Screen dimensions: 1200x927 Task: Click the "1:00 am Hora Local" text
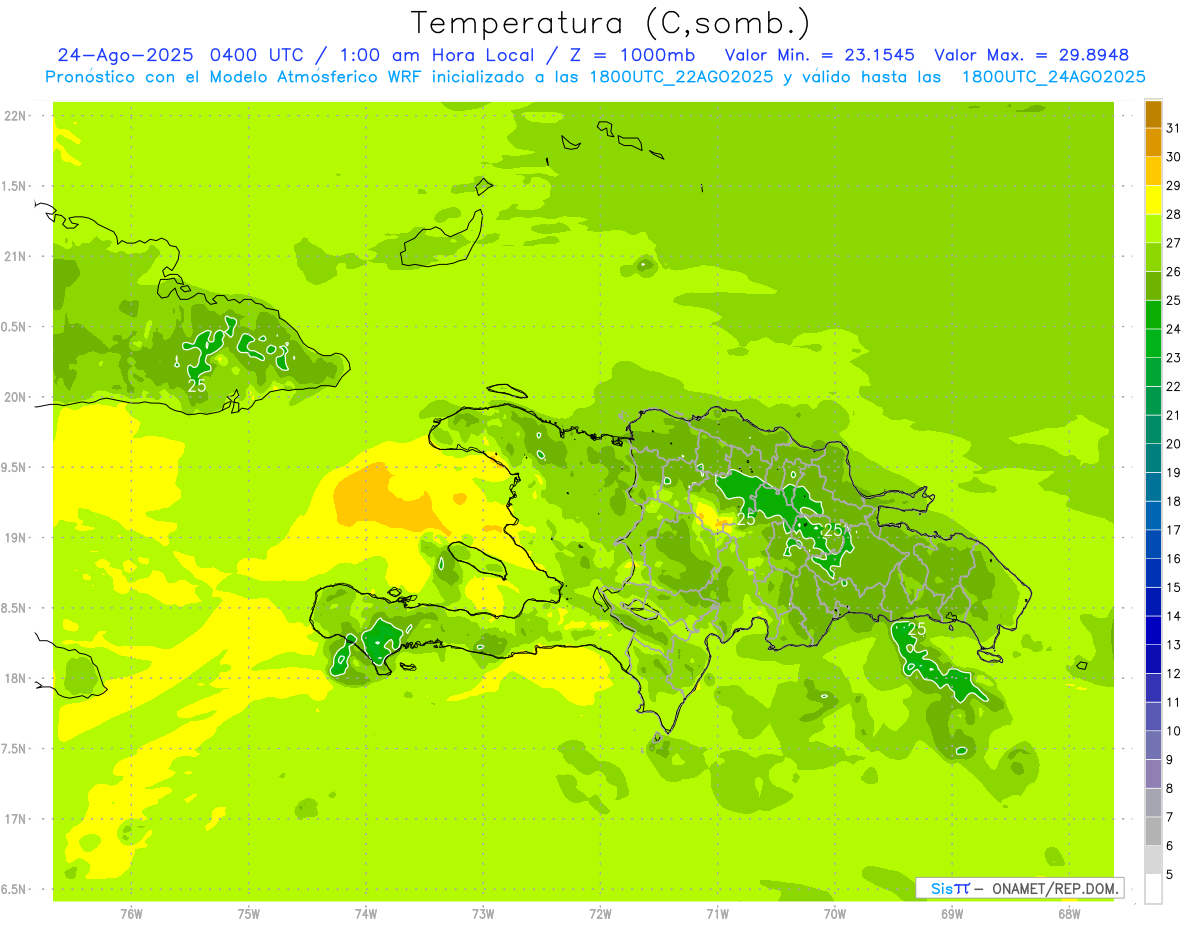(436, 55)
